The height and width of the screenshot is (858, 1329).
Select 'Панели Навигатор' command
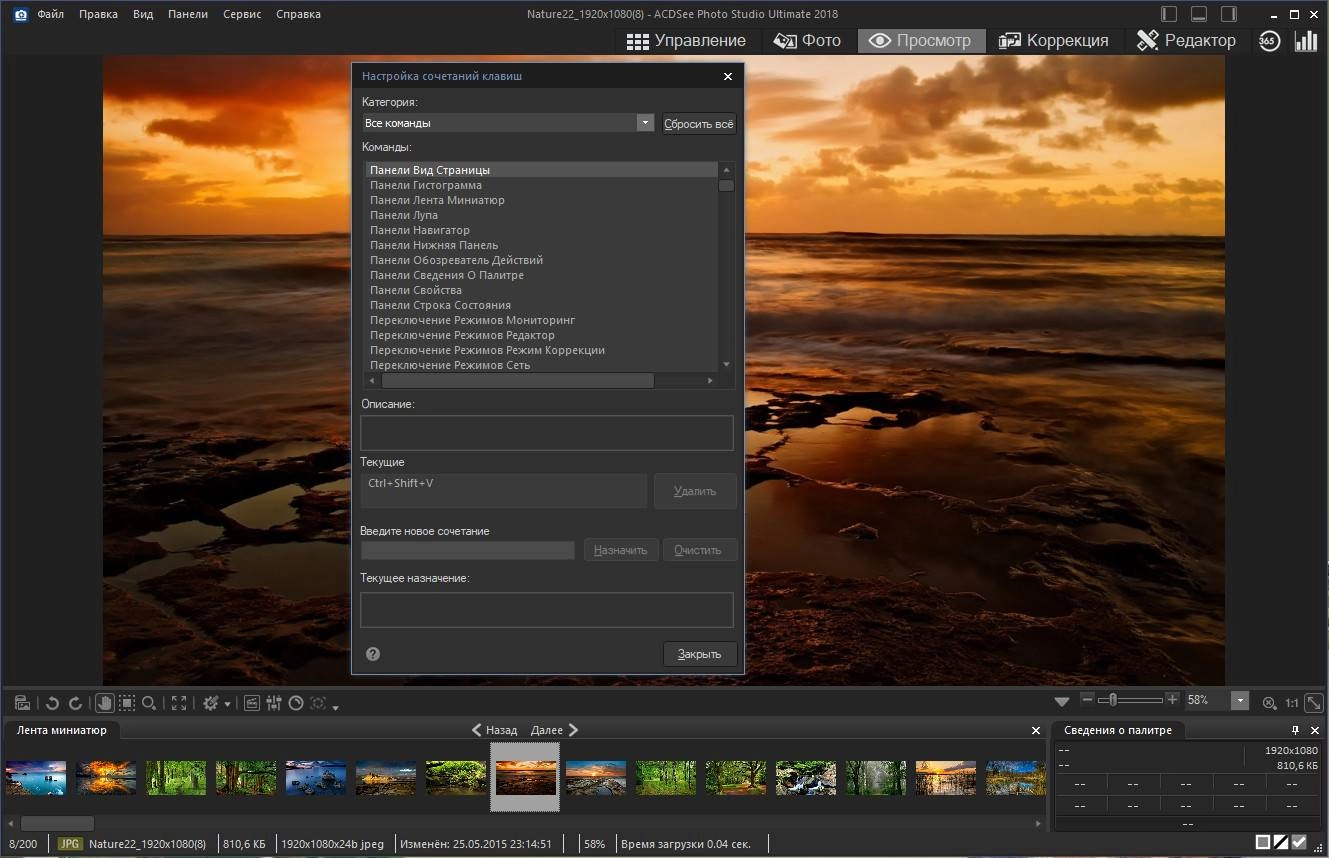point(420,230)
